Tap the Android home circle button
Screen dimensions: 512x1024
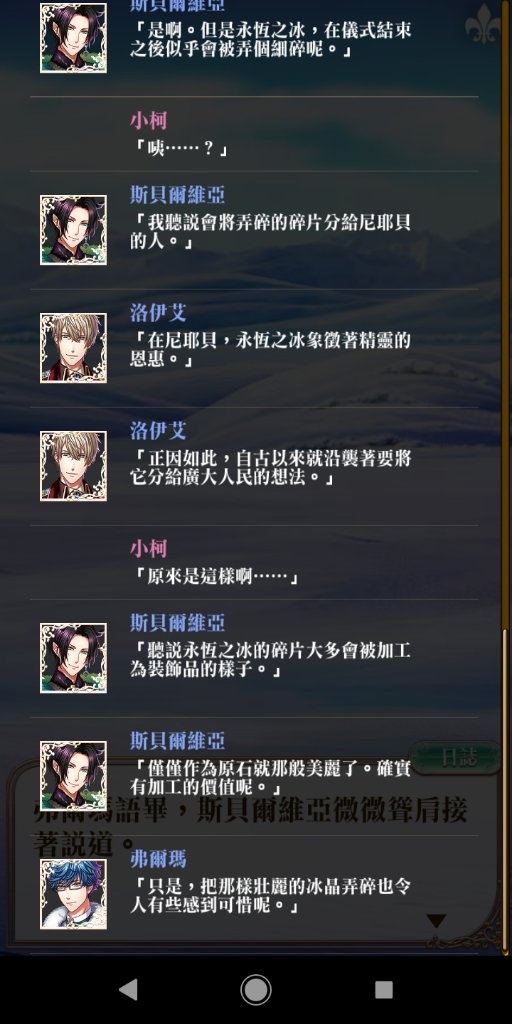256,989
